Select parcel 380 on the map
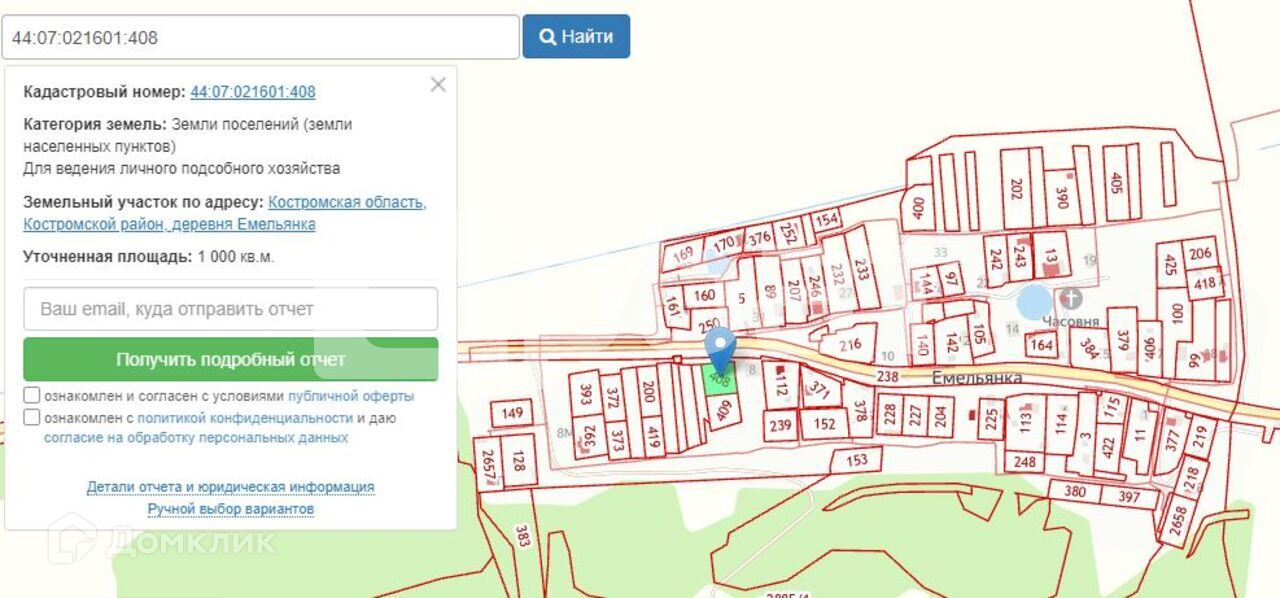 point(1075,491)
